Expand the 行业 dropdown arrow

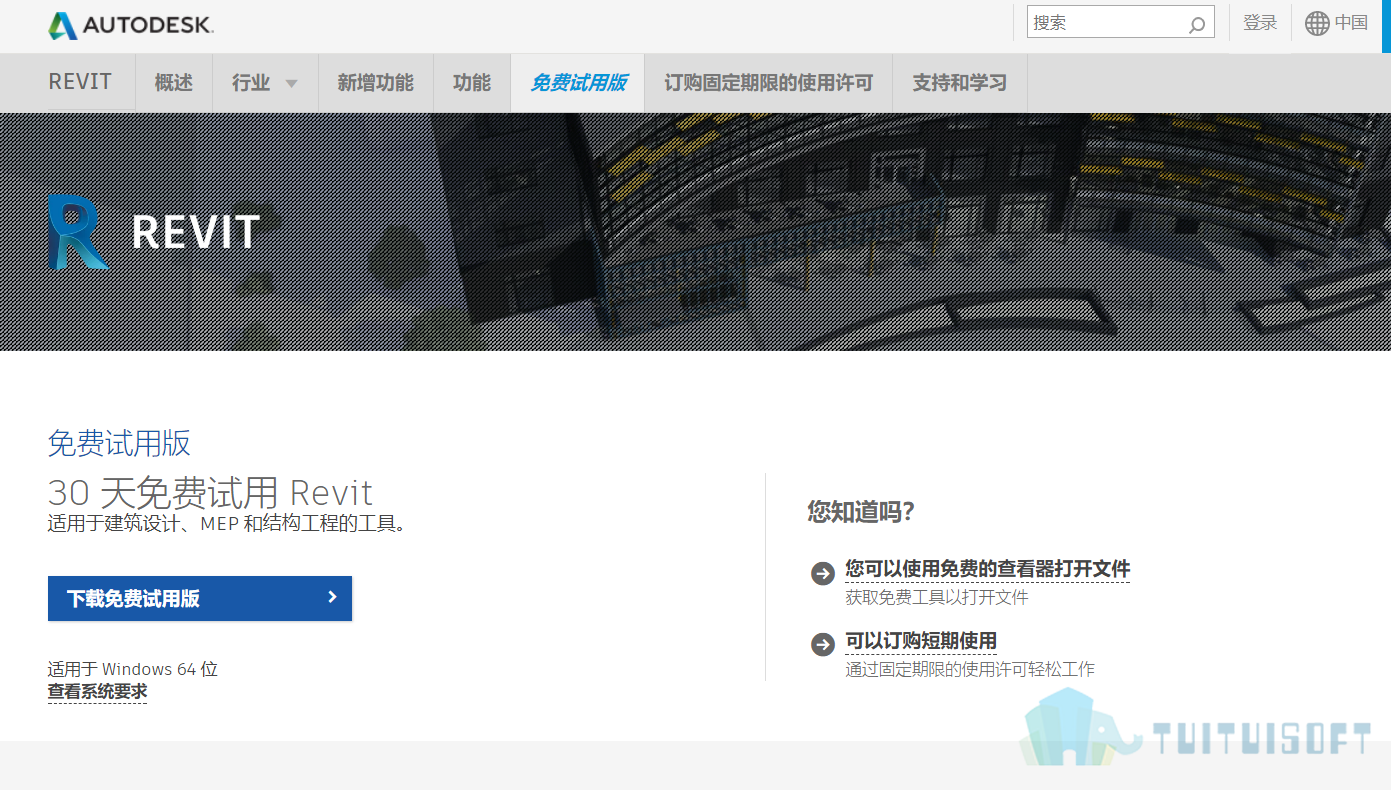(291, 84)
